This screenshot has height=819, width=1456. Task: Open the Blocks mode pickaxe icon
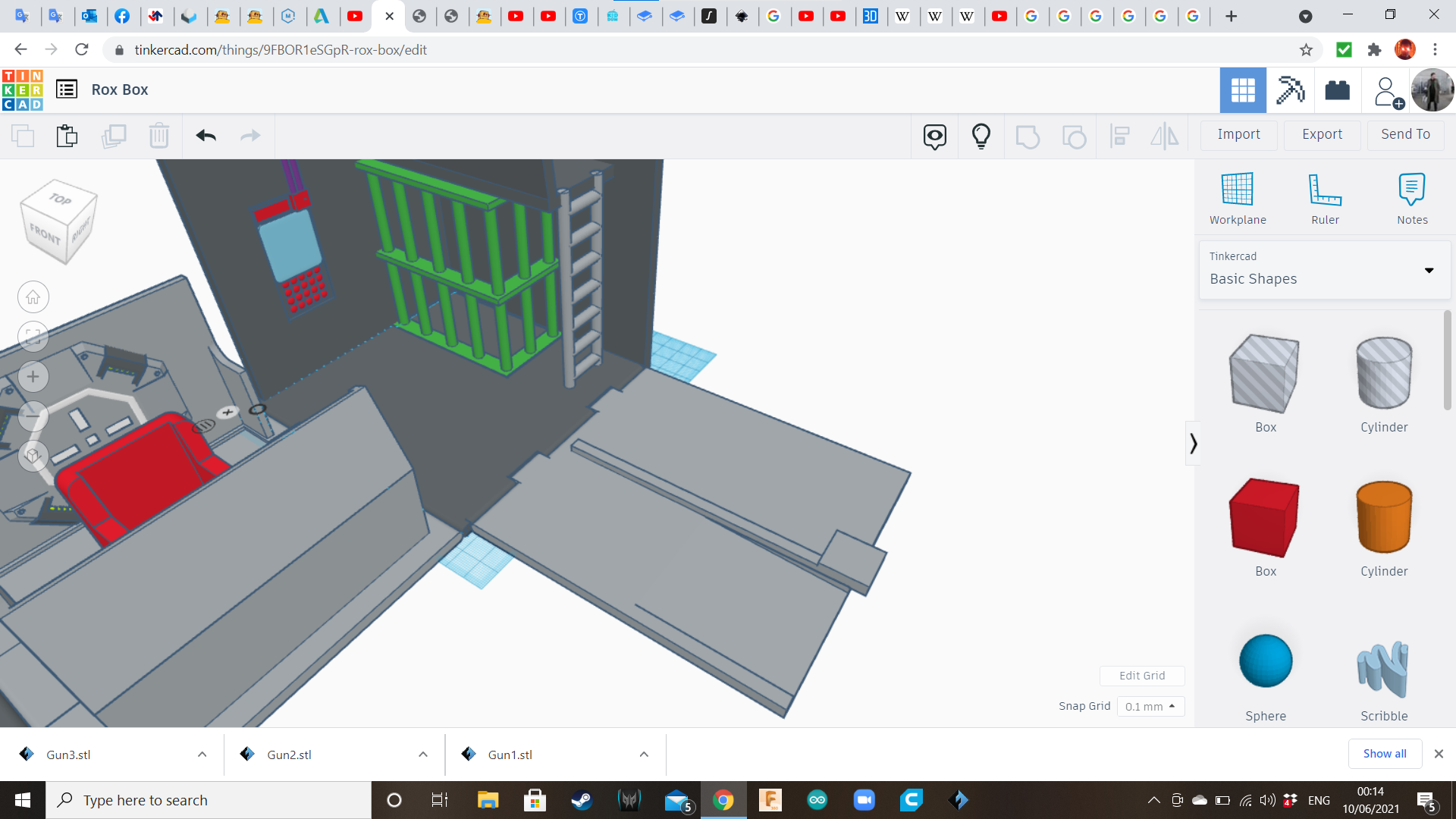pyautogui.click(x=1290, y=90)
